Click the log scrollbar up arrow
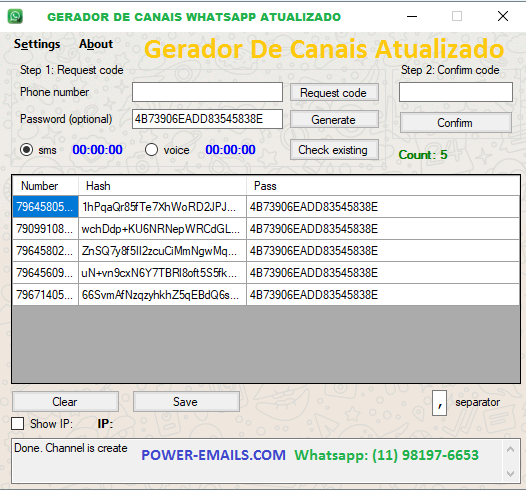 511,449
